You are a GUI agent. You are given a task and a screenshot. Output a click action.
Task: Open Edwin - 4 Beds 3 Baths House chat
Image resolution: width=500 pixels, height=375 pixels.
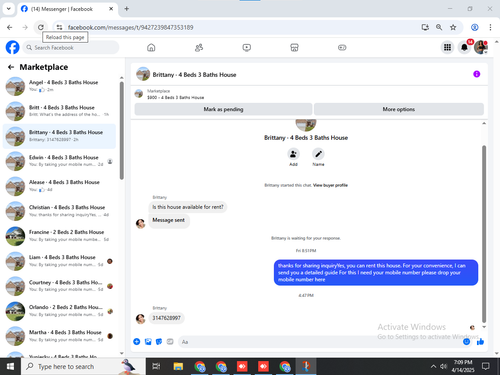[x=59, y=161]
